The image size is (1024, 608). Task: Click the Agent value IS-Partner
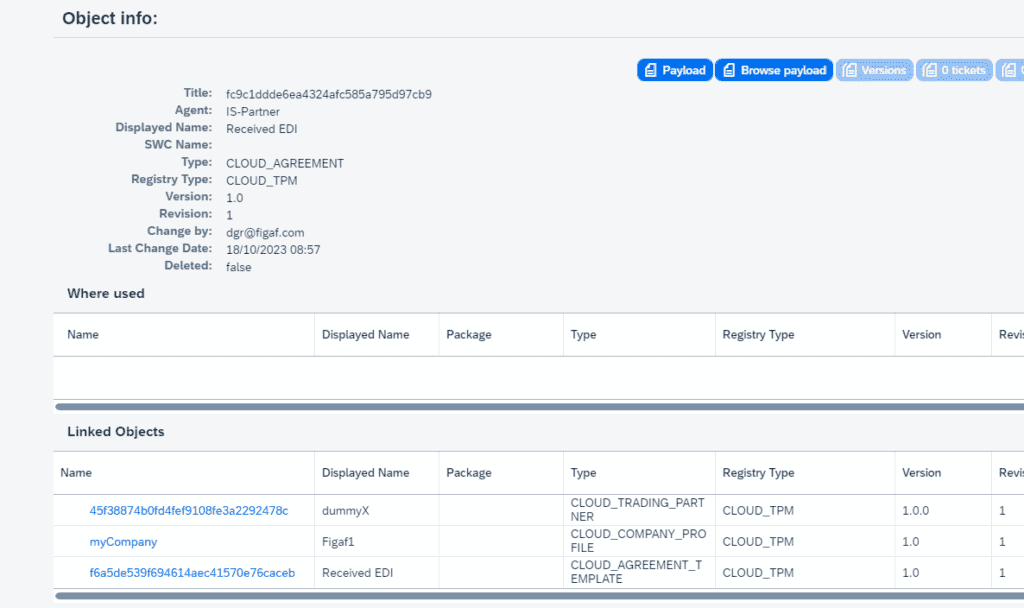[253, 112]
